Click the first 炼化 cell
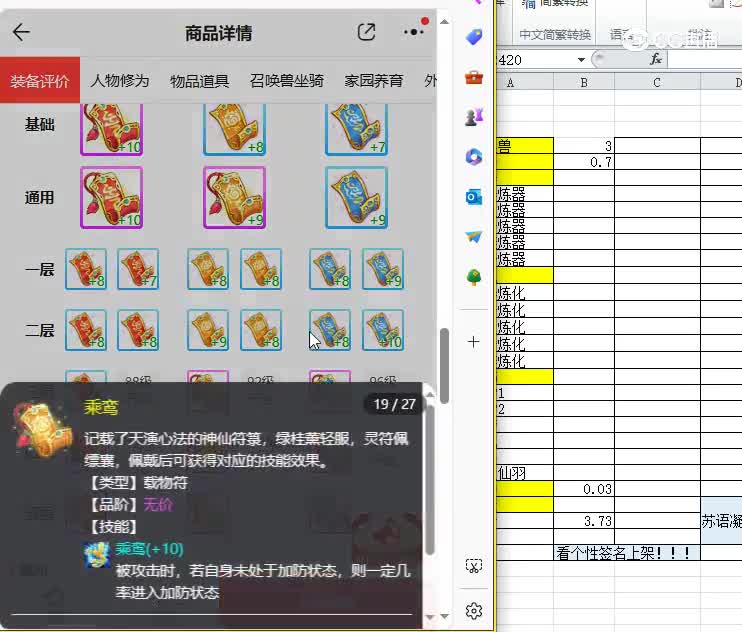The width and height of the screenshot is (742, 632). point(525,292)
